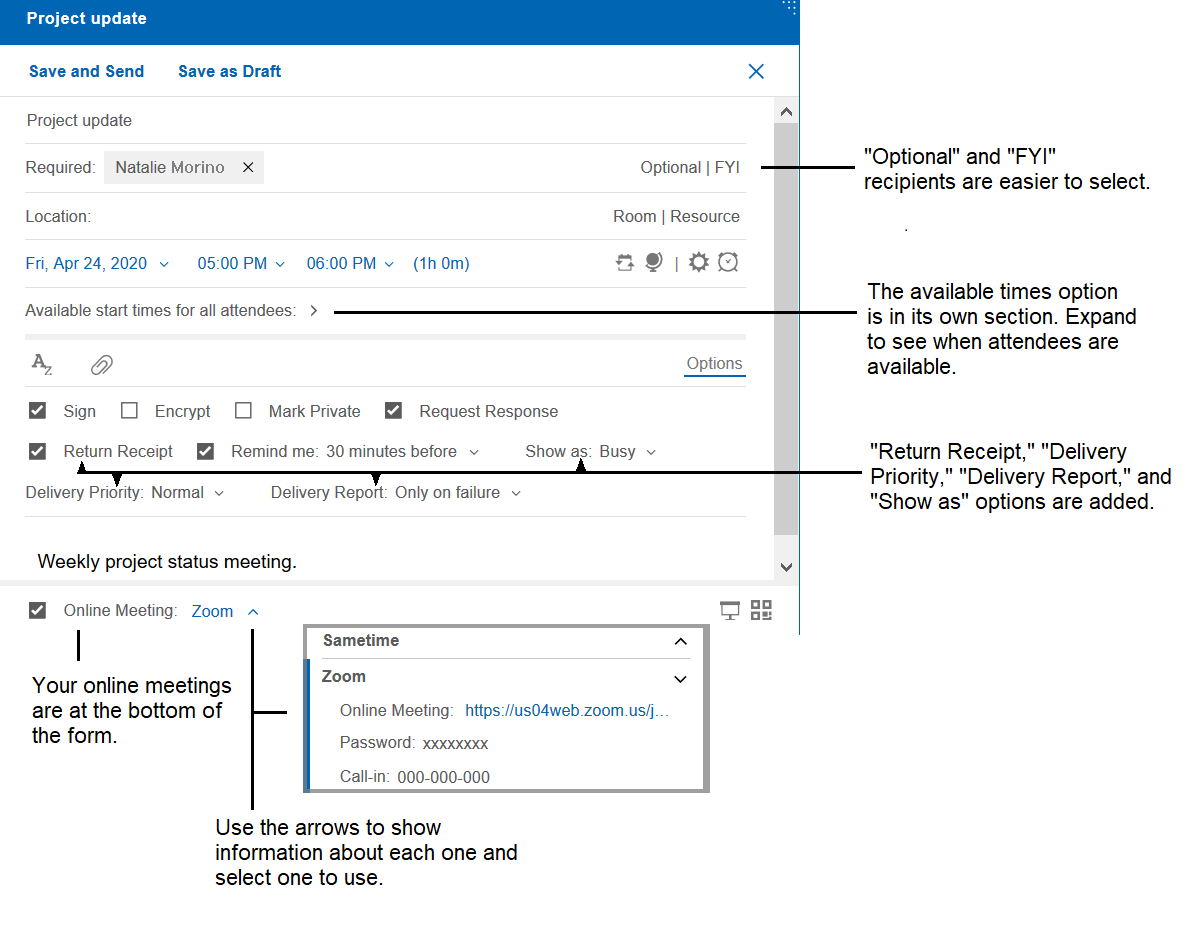Open the 06:00 PM end time dropdown
Image resolution: width=1195 pixels, height=947 pixels.
350,264
